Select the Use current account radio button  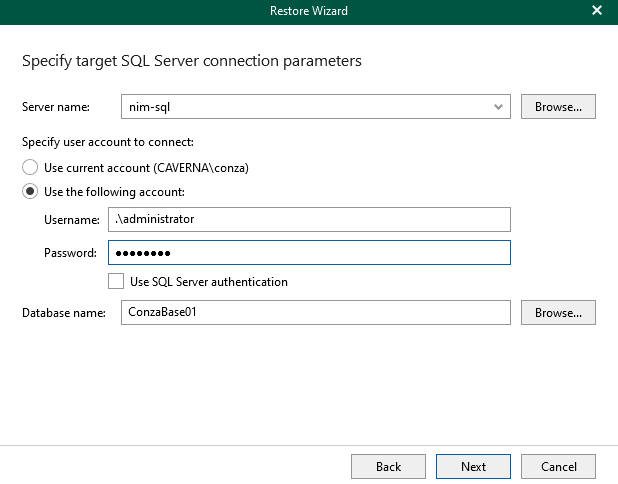[x=31, y=168]
